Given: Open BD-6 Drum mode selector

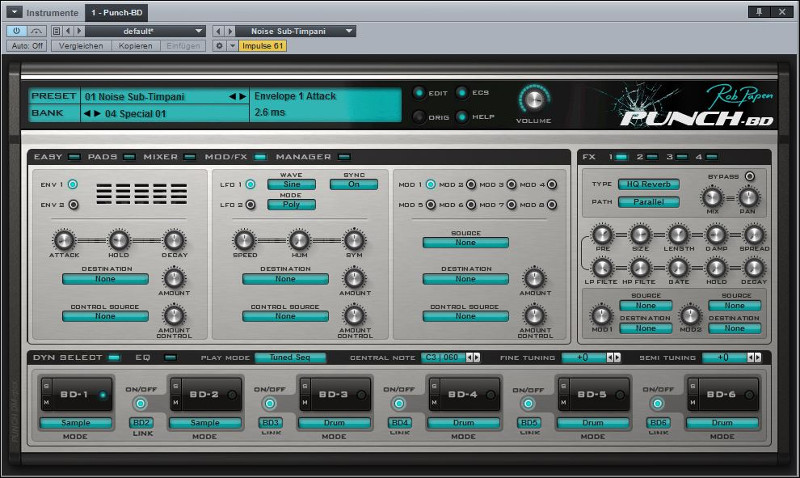Looking at the screenshot, I should tap(722, 423).
